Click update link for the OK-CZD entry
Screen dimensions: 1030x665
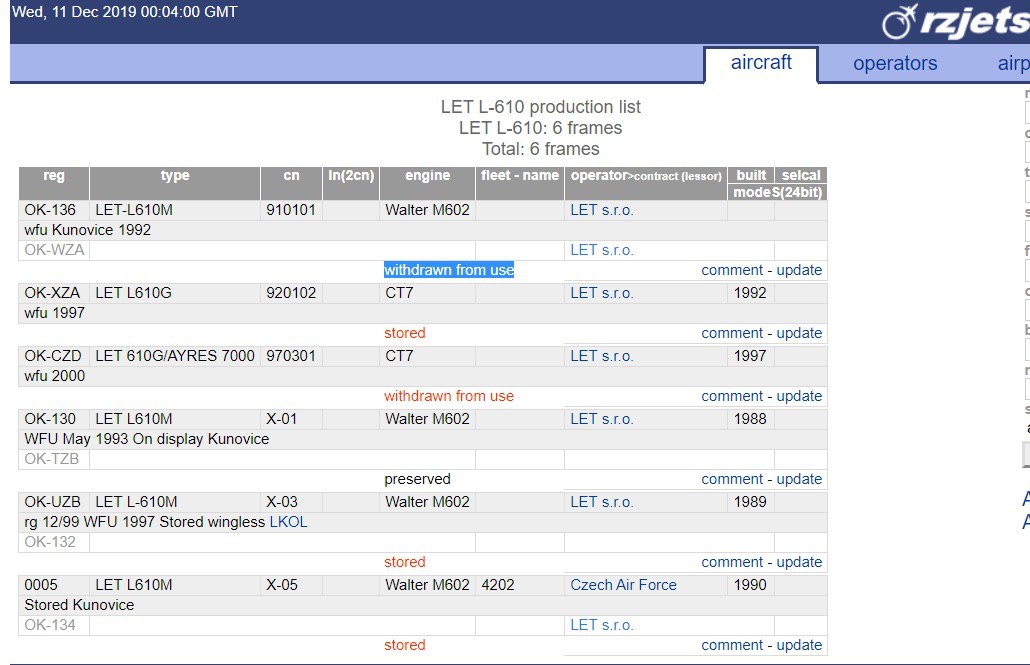tap(799, 397)
